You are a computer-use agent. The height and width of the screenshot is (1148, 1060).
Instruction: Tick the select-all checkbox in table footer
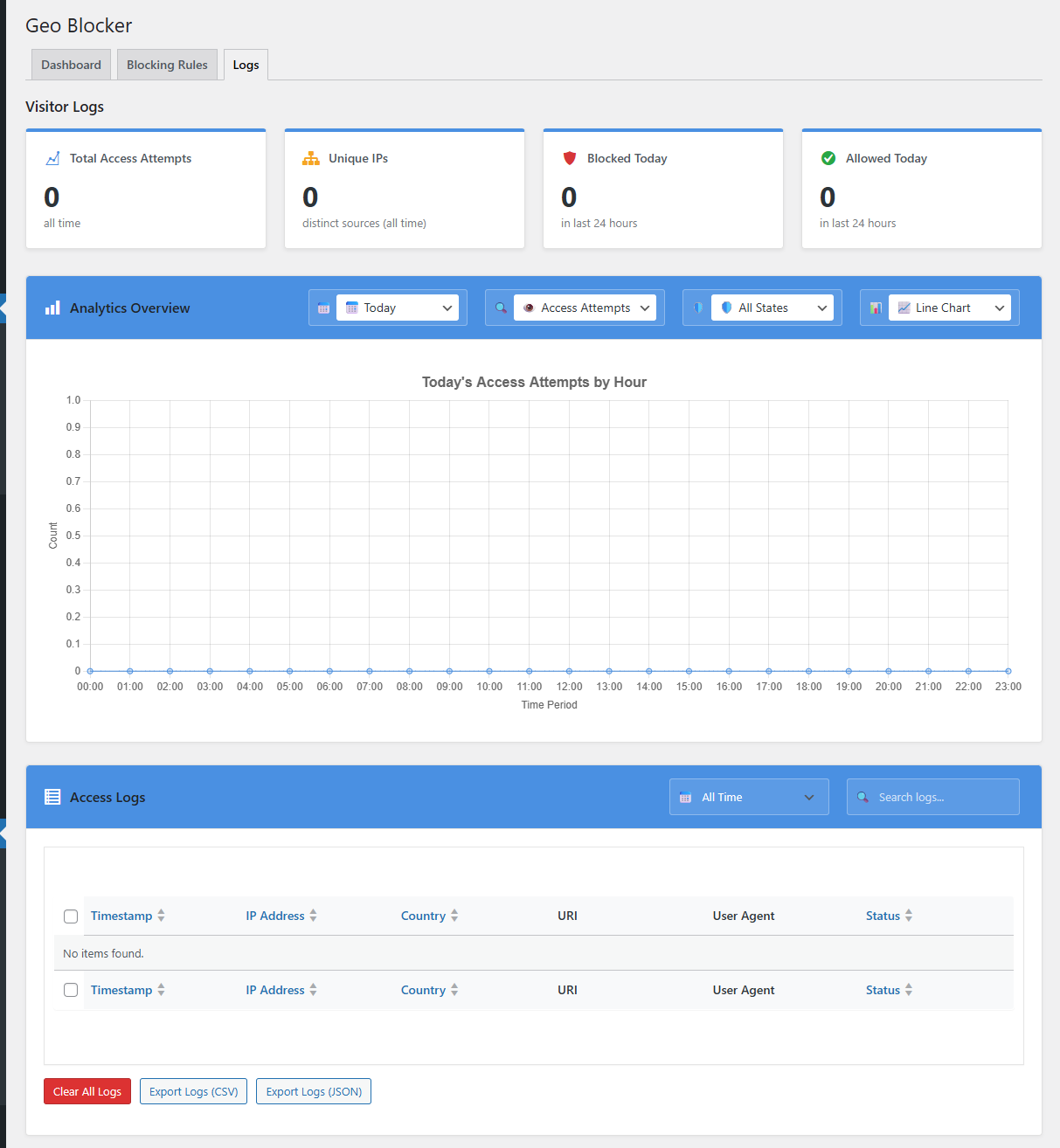pyautogui.click(x=71, y=990)
